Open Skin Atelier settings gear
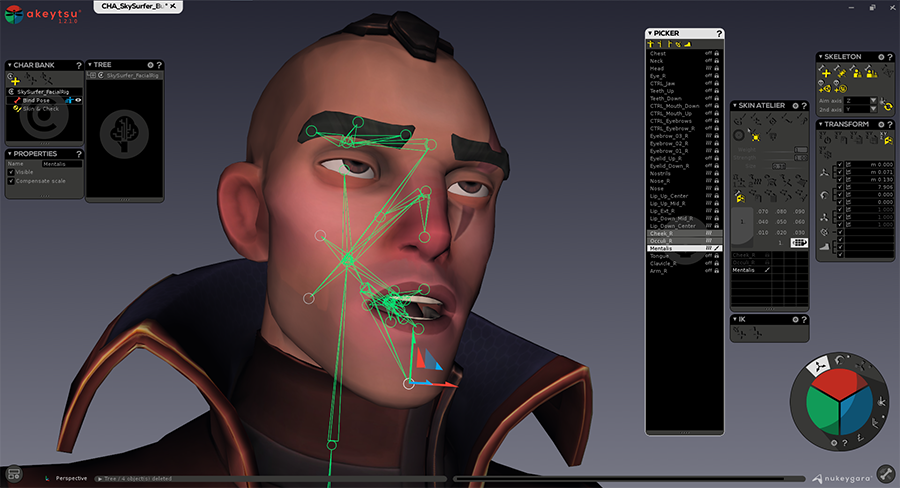Viewport: 900px width, 488px height. pos(796,106)
